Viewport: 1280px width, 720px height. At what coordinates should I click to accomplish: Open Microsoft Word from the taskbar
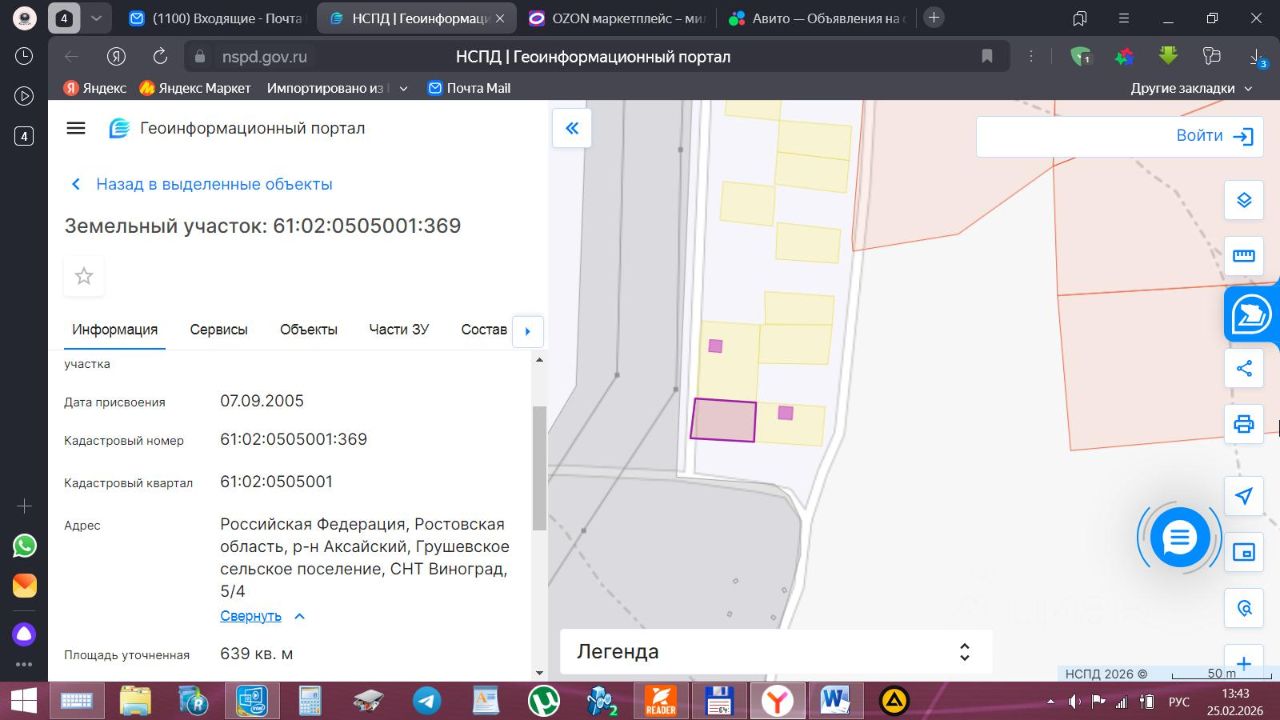834,700
